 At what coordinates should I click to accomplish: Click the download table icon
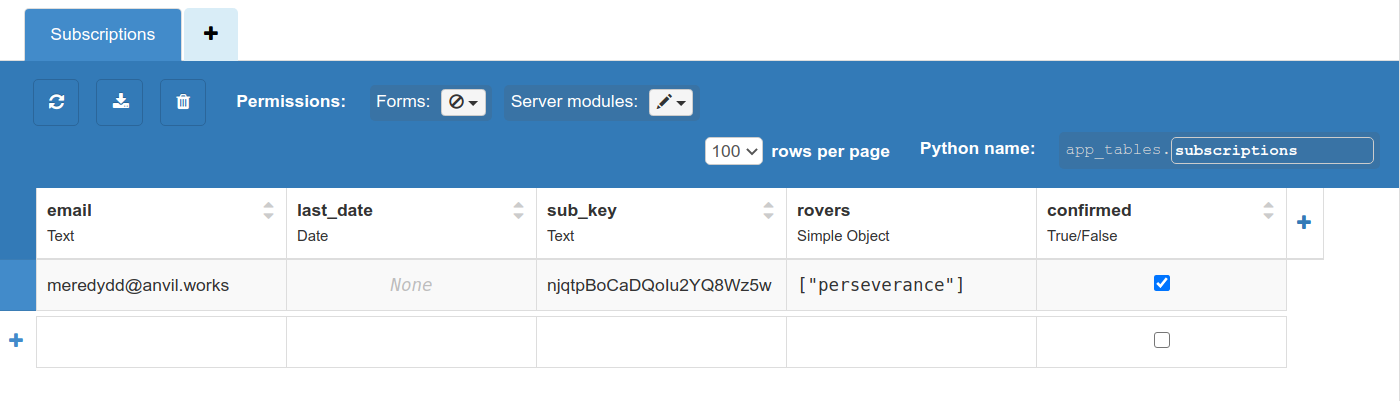[119, 102]
